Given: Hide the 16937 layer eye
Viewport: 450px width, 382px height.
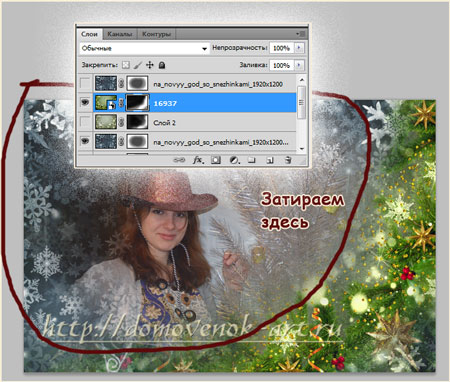Looking at the screenshot, I should click(85, 103).
